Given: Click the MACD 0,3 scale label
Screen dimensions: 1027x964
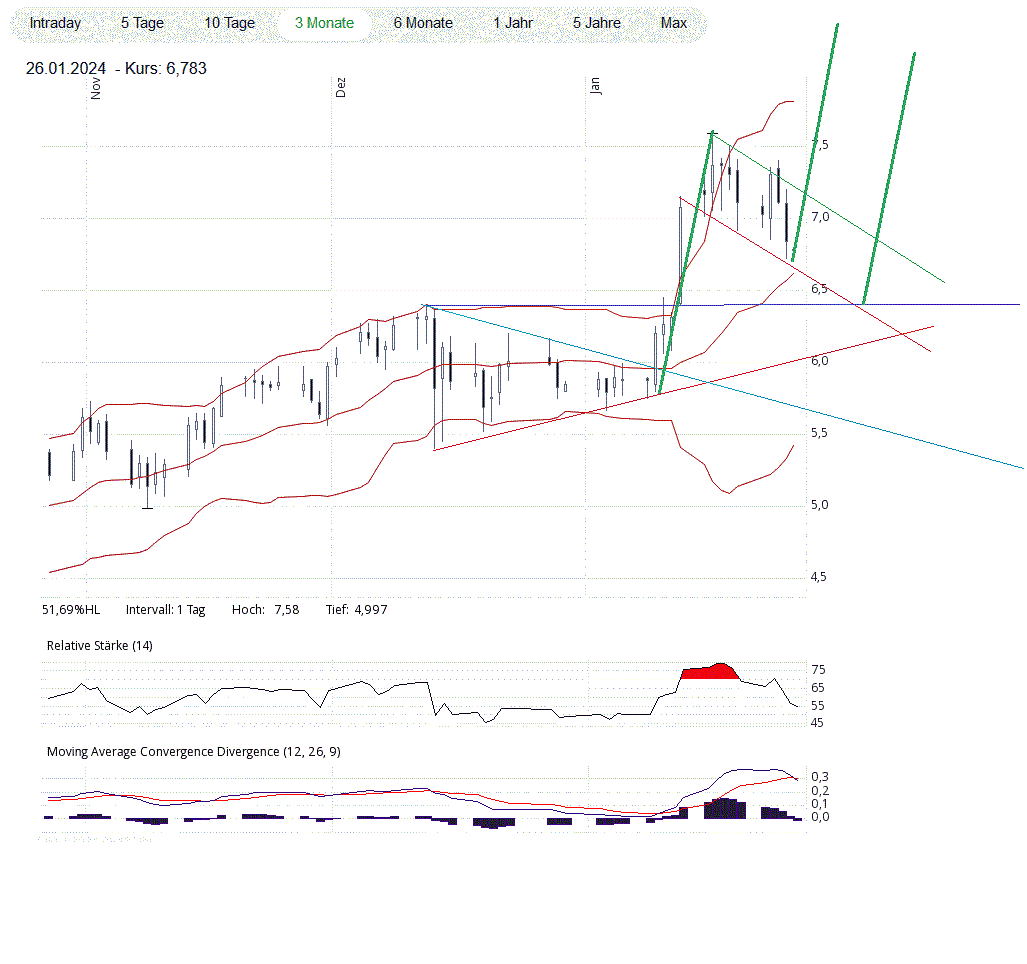Looking at the screenshot, I should pos(820,777).
